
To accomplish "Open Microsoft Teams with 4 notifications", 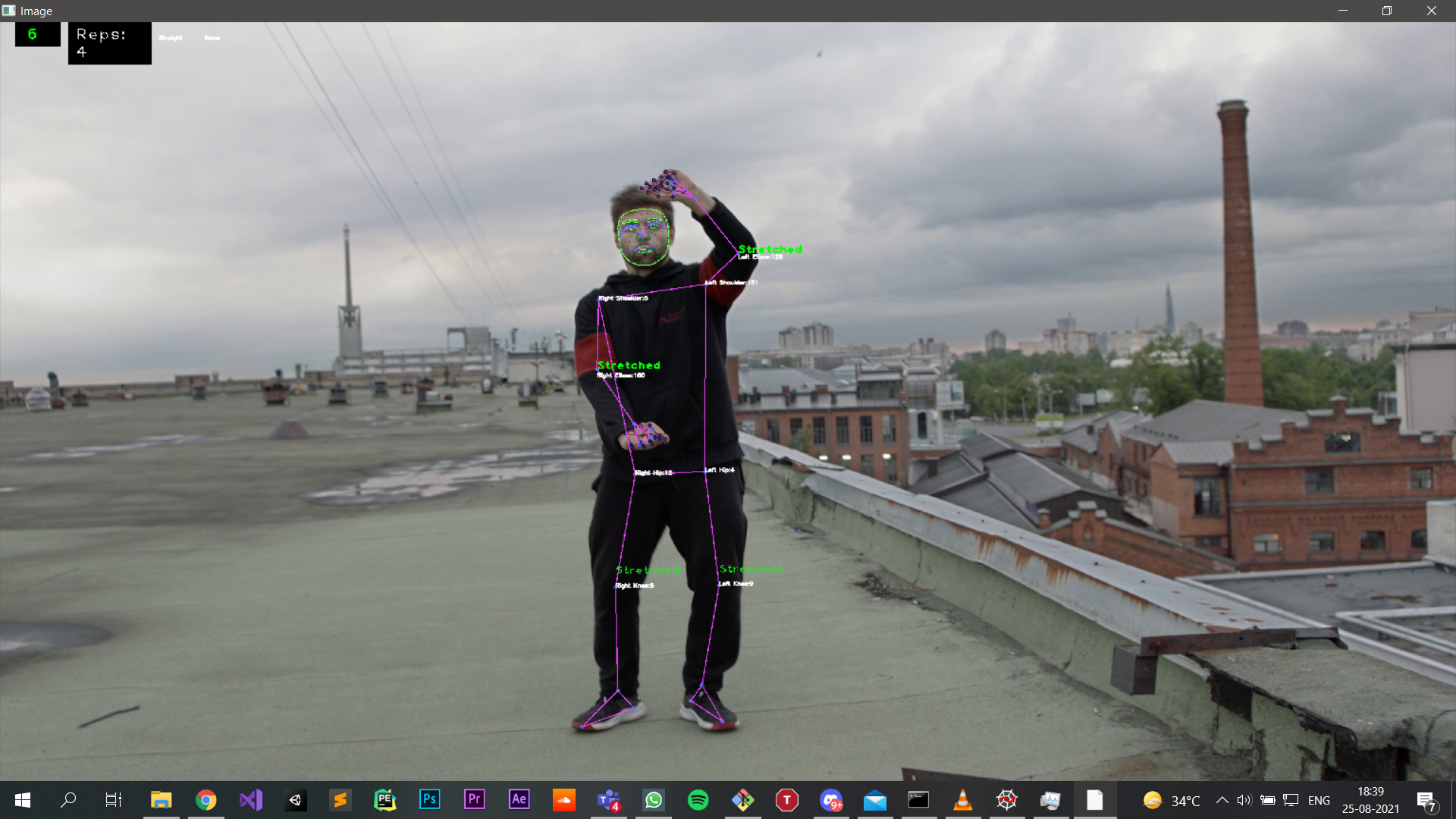I will point(609,800).
